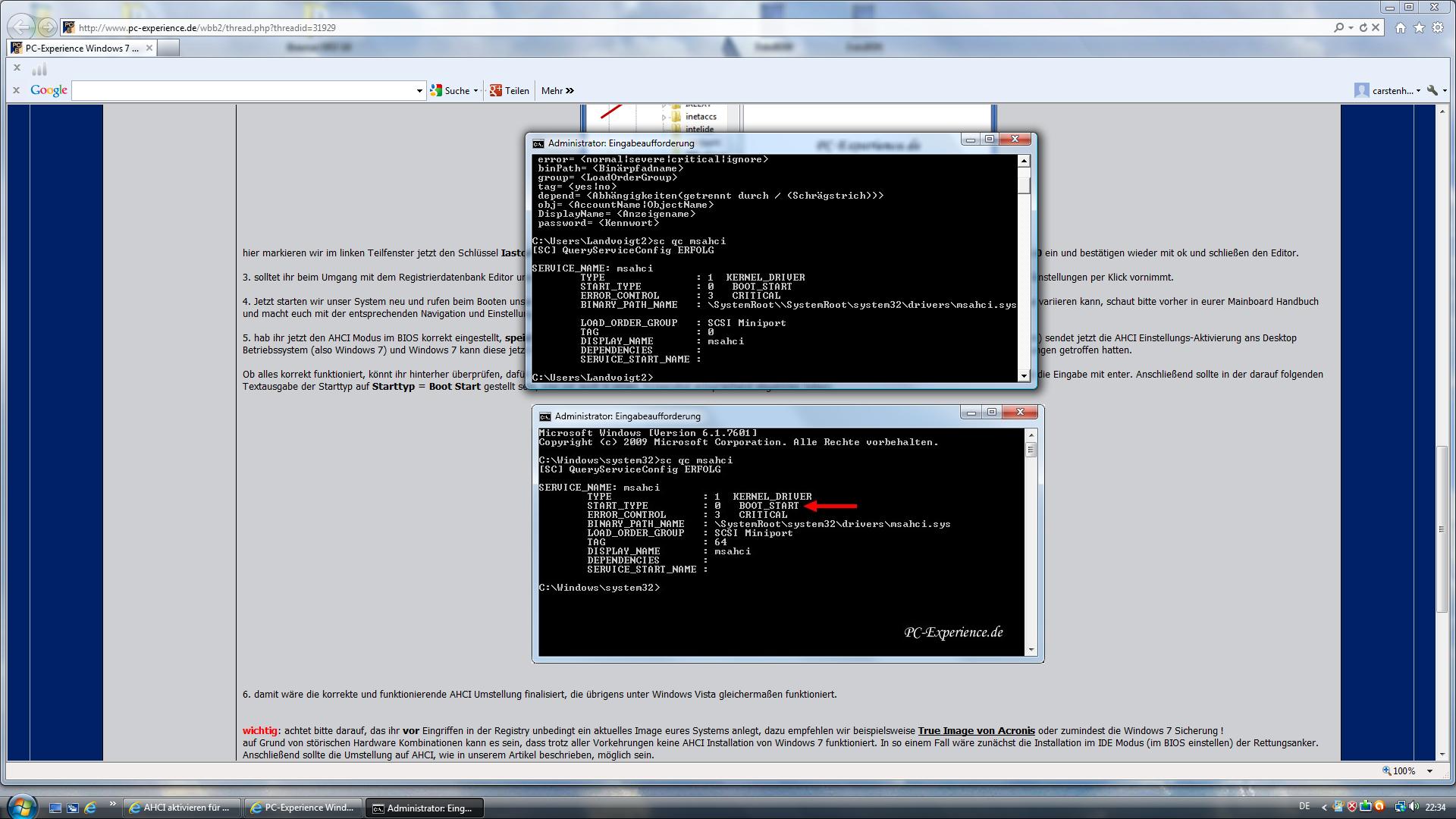The image size is (1456, 819).
Task: Click the Windows Start orb
Action: coord(21,806)
